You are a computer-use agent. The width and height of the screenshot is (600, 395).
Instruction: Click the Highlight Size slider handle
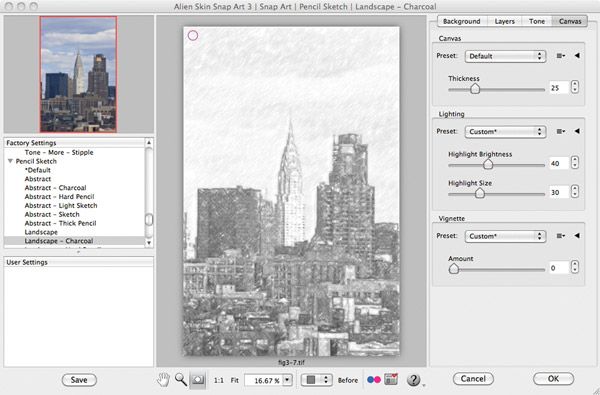pyautogui.click(x=479, y=193)
